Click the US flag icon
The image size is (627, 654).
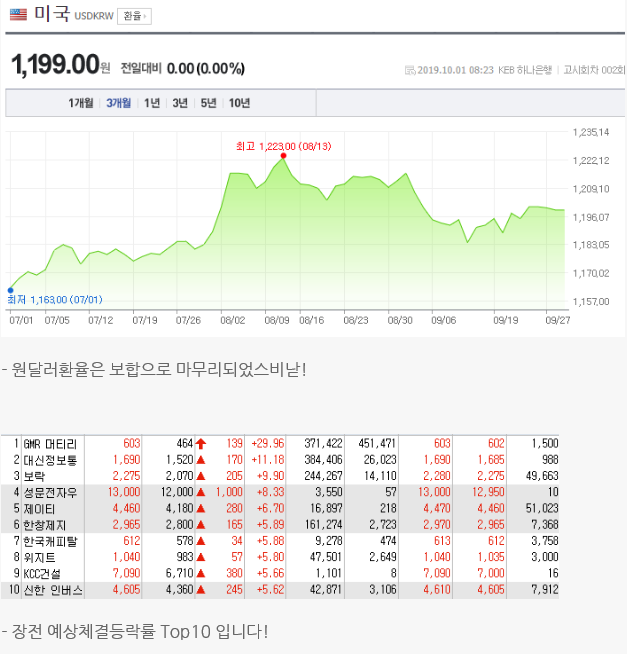click(x=17, y=16)
